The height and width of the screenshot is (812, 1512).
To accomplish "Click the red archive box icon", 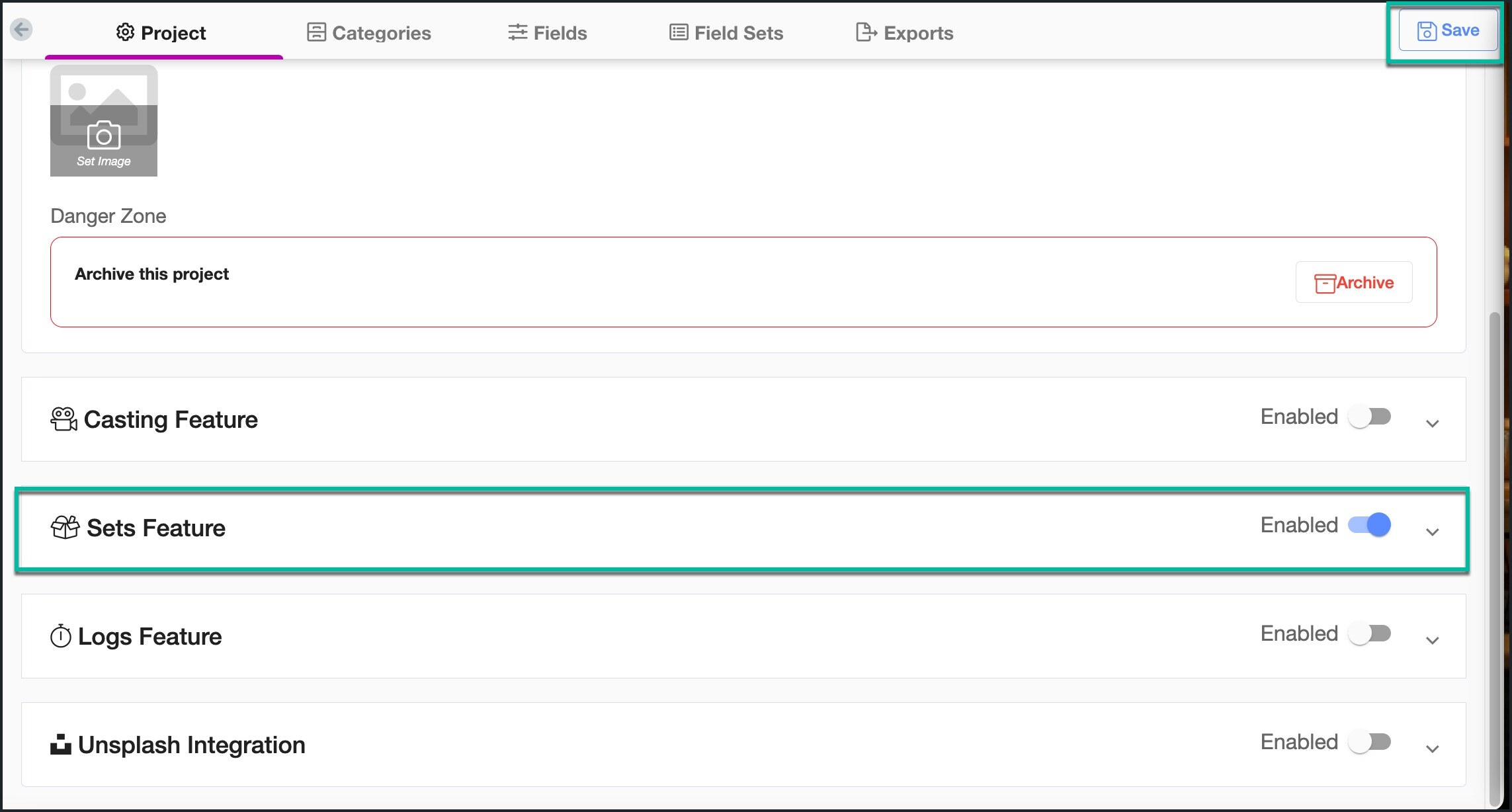I will 1324,283.
